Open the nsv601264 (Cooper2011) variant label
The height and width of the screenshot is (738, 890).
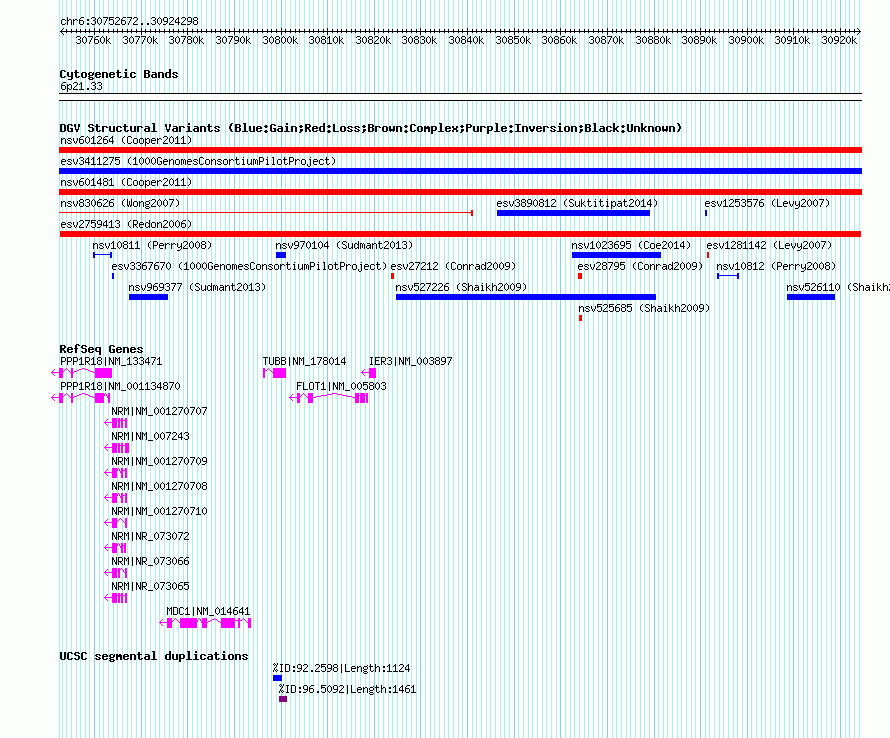[126, 140]
